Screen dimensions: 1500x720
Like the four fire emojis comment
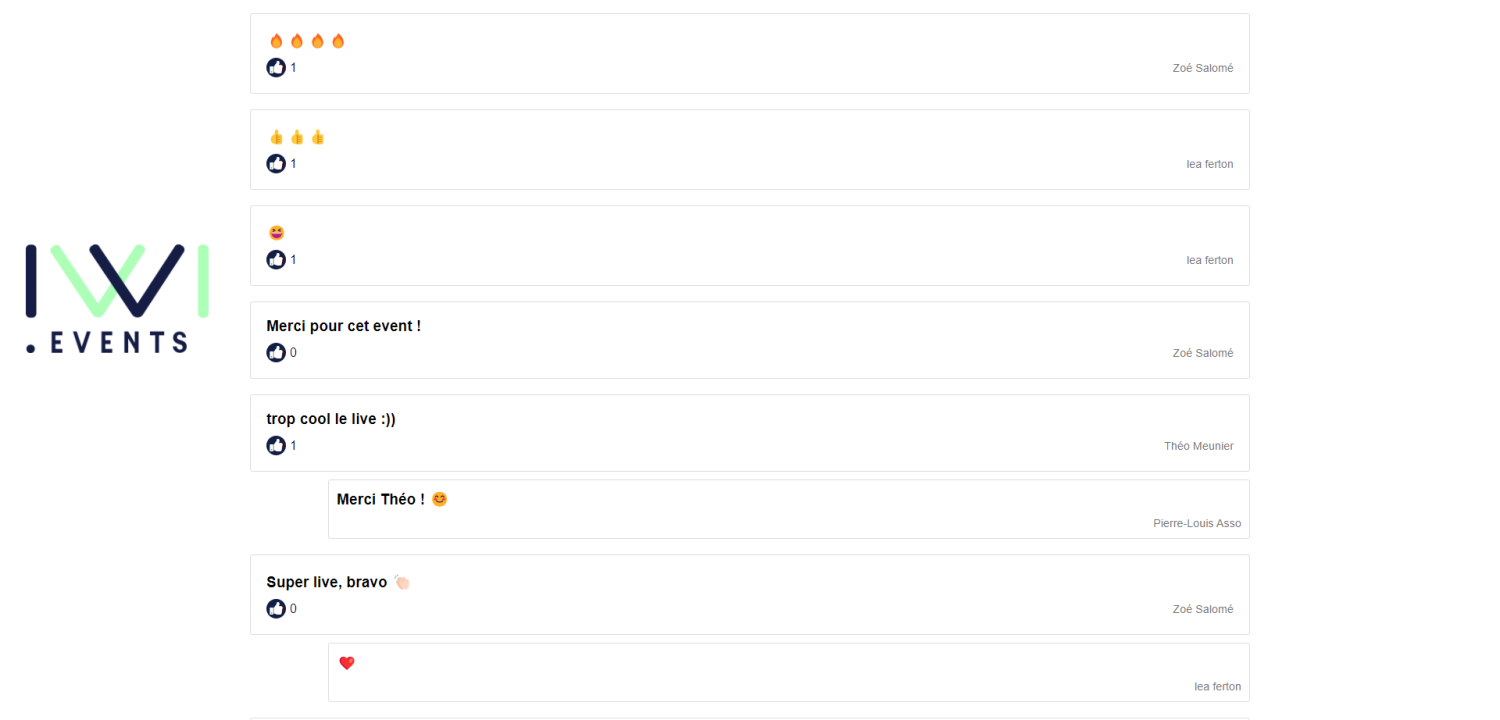tap(276, 67)
